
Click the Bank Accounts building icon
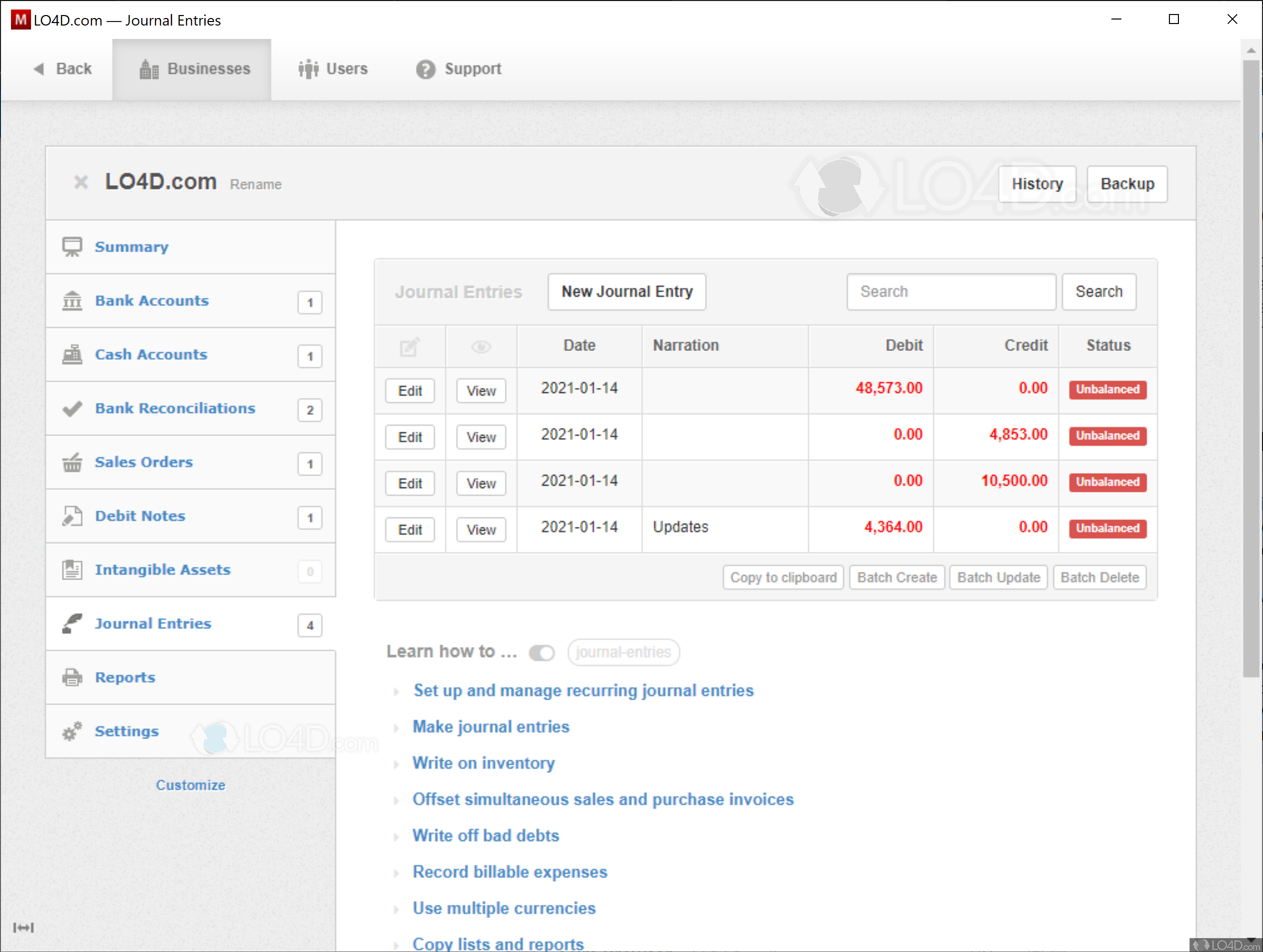click(x=72, y=300)
